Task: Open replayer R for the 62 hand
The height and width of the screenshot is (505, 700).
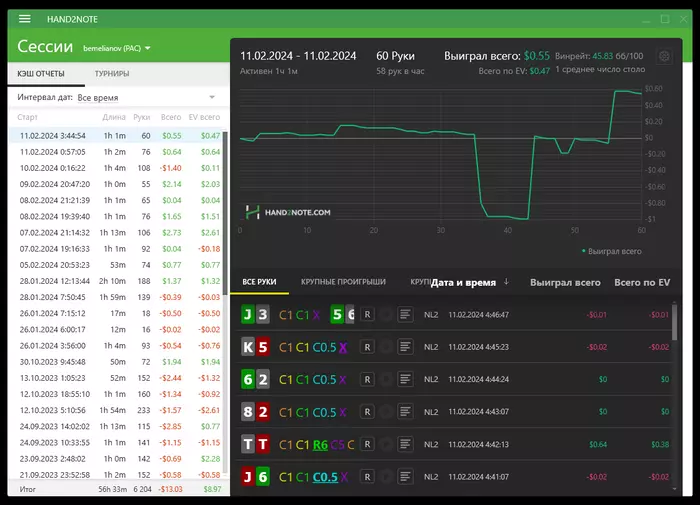Action: [x=367, y=380]
